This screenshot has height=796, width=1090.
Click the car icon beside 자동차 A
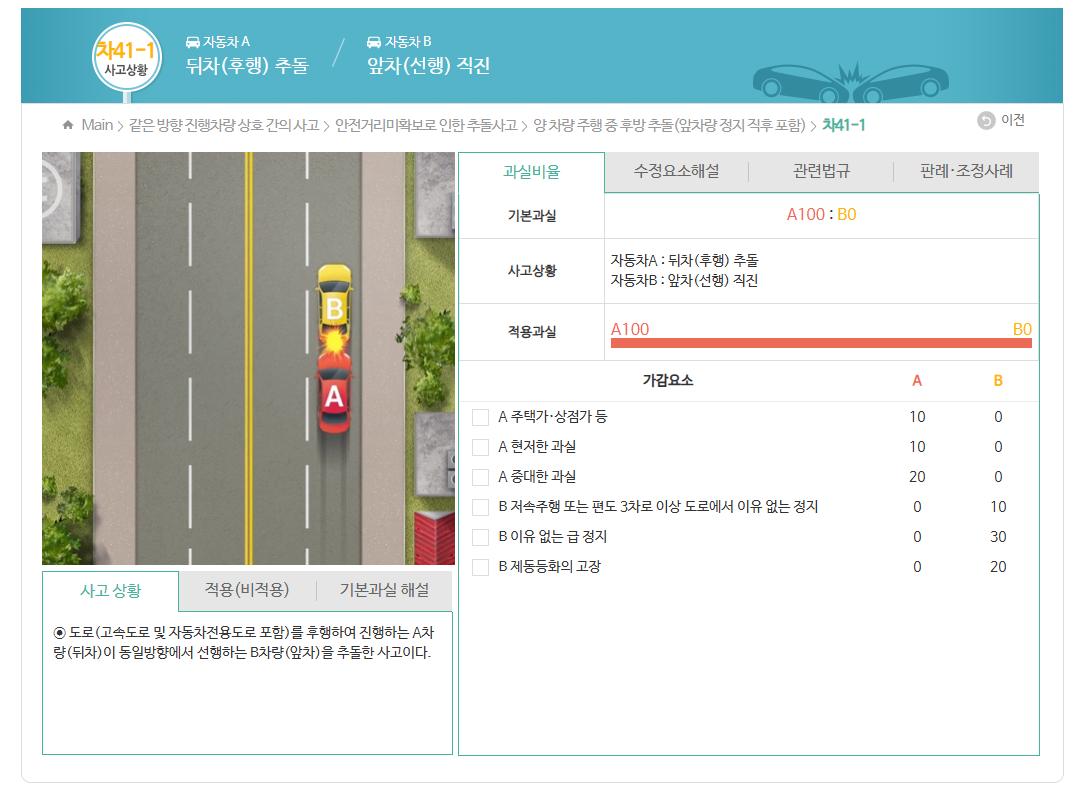[193, 42]
